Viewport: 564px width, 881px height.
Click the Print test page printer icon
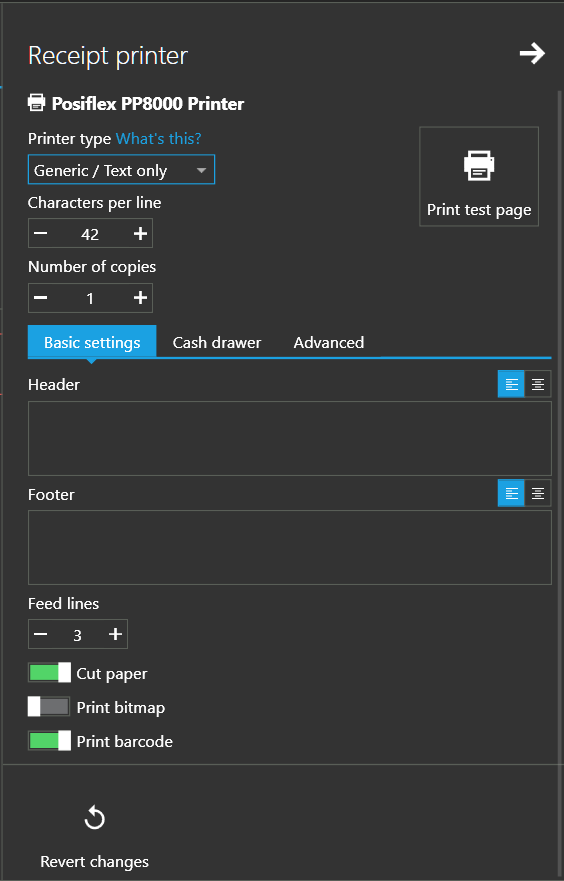(x=479, y=166)
